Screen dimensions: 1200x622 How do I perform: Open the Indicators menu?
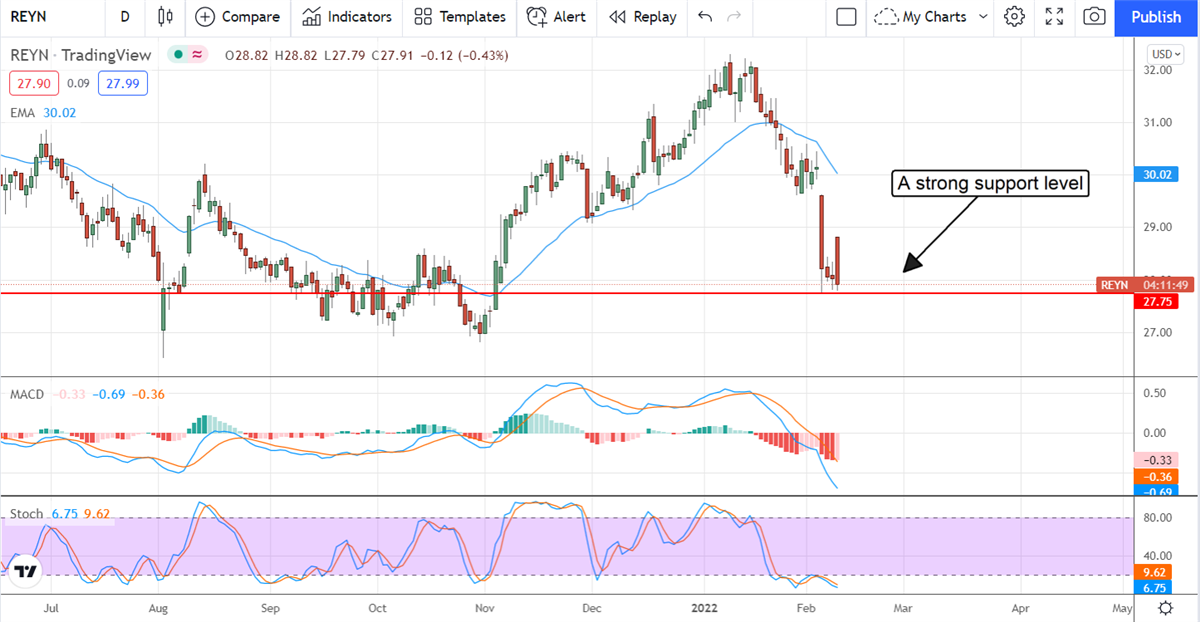click(x=347, y=17)
